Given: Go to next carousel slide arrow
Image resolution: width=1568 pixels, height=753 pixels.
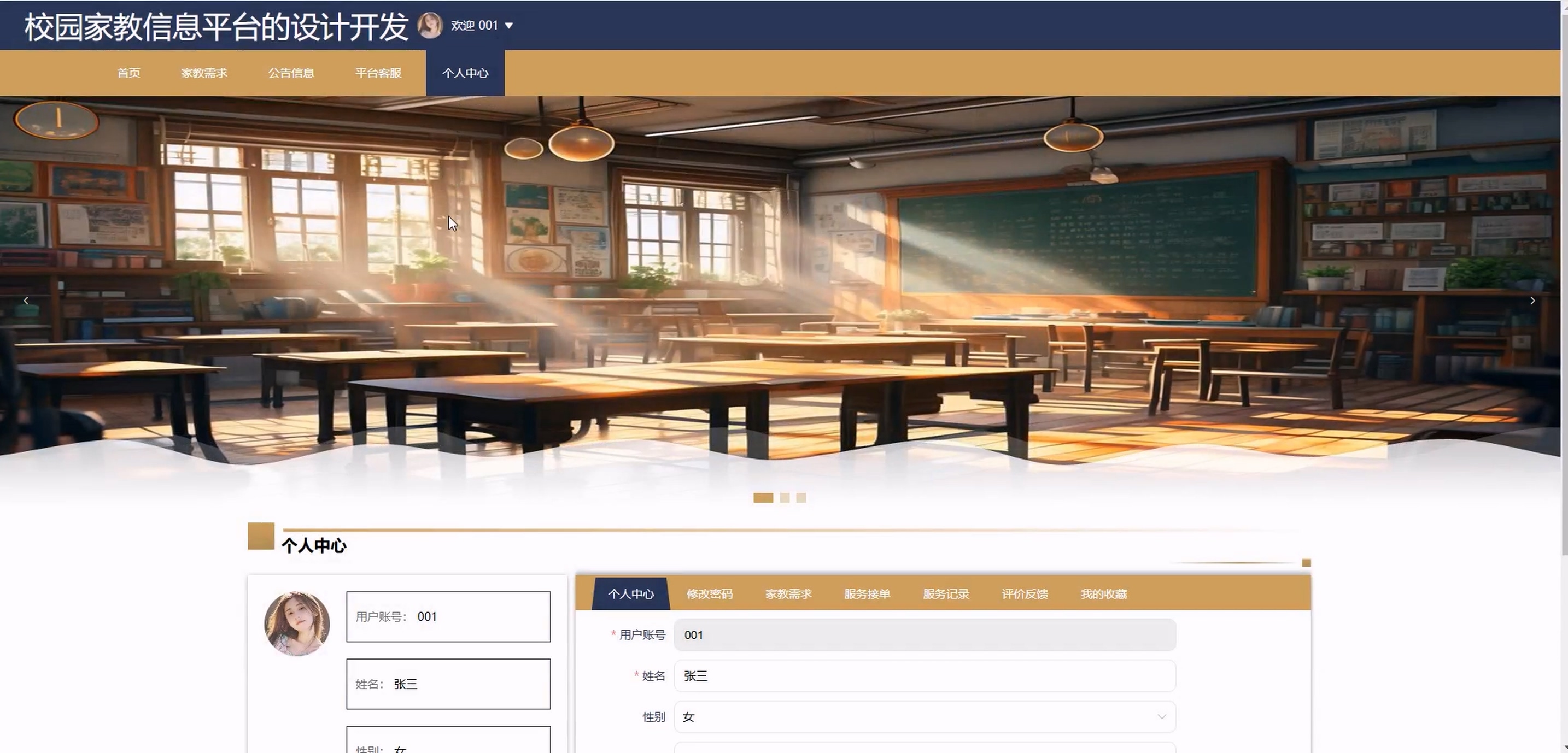Looking at the screenshot, I should (1532, 301).
